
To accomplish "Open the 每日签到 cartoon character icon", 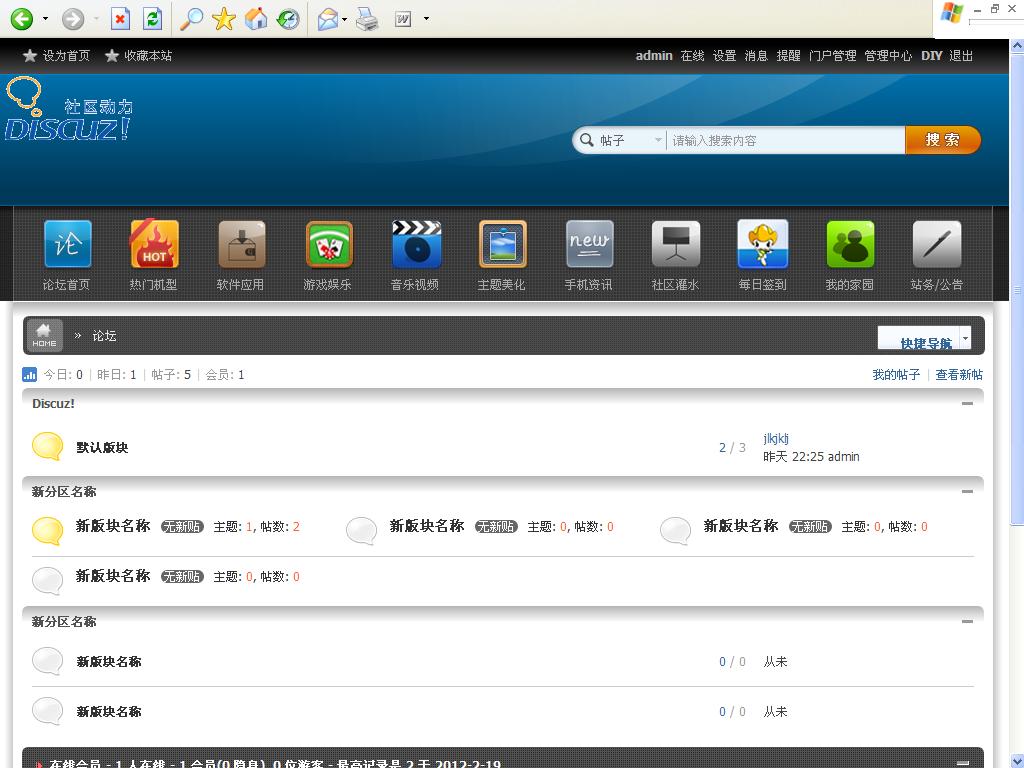I will 763,244.
